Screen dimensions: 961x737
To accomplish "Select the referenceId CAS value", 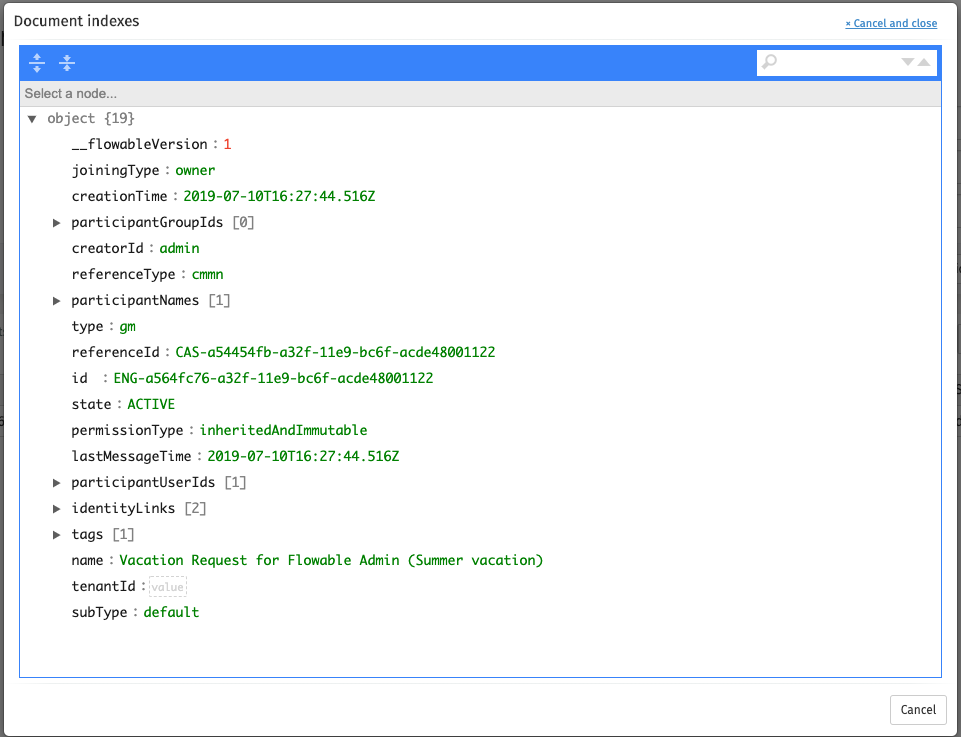I will pos(335,353).
